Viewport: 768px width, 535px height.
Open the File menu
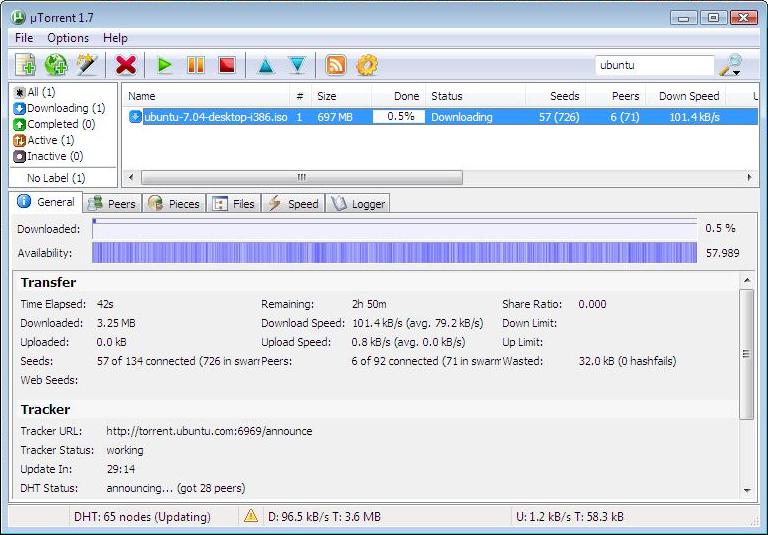(24, 38)
